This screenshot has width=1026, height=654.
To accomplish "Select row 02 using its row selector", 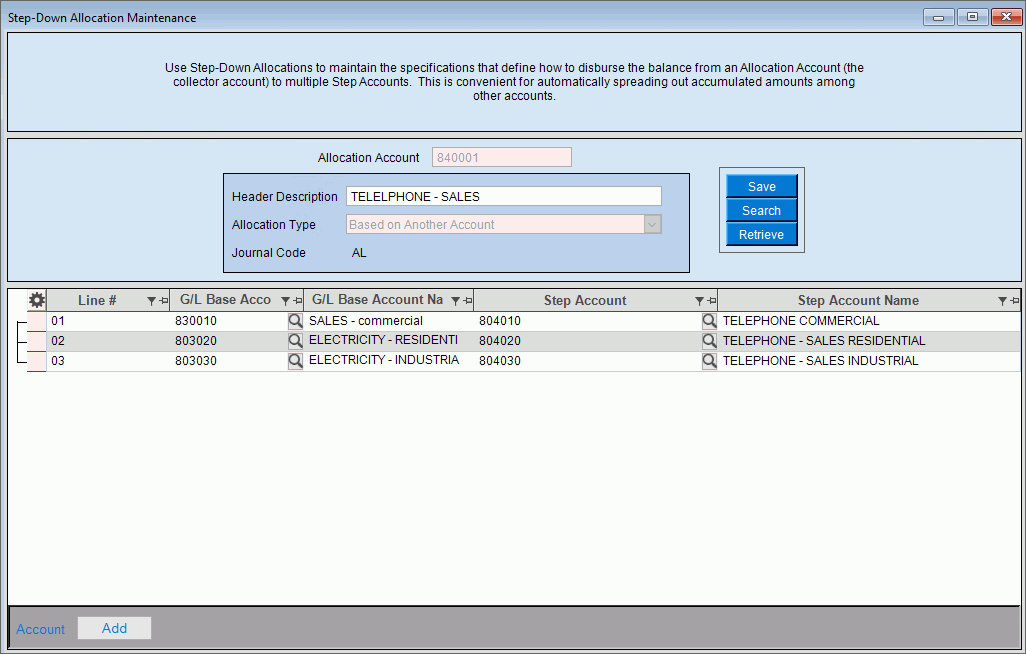I will (x=37, y=341).
